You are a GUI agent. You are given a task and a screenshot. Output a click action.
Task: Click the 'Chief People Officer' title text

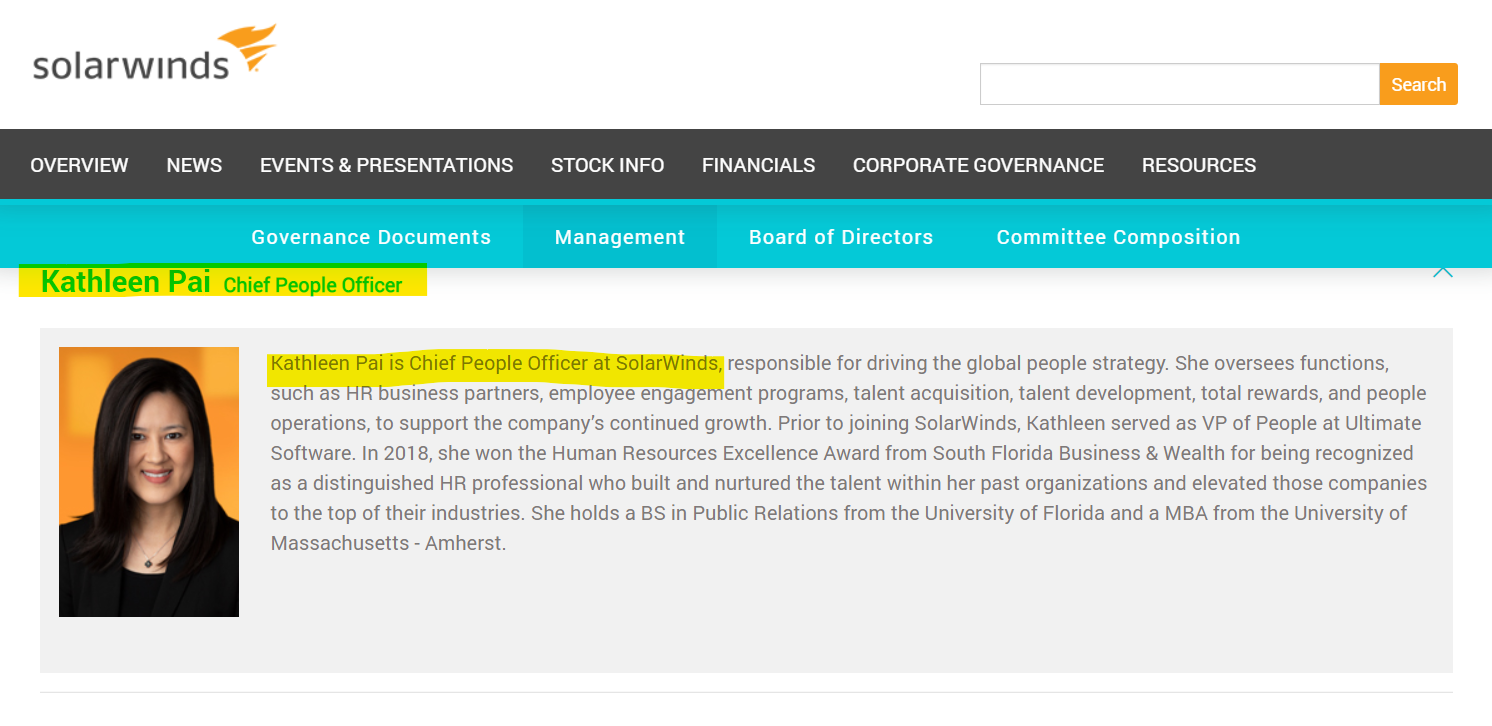(313, 285)
